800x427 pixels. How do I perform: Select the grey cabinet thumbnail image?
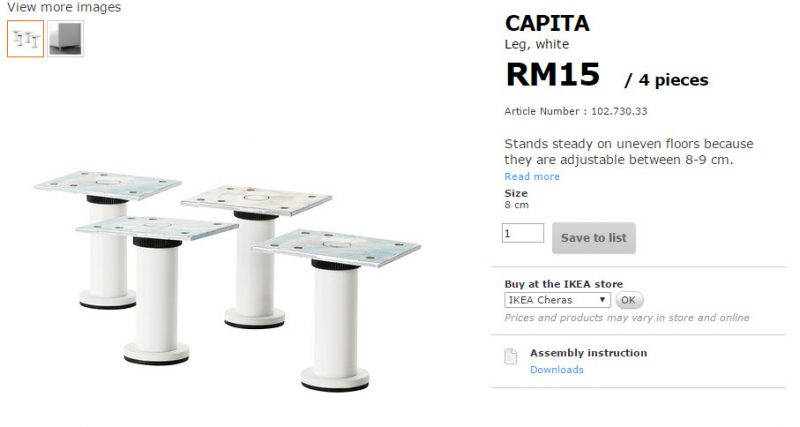pos(65,39)
